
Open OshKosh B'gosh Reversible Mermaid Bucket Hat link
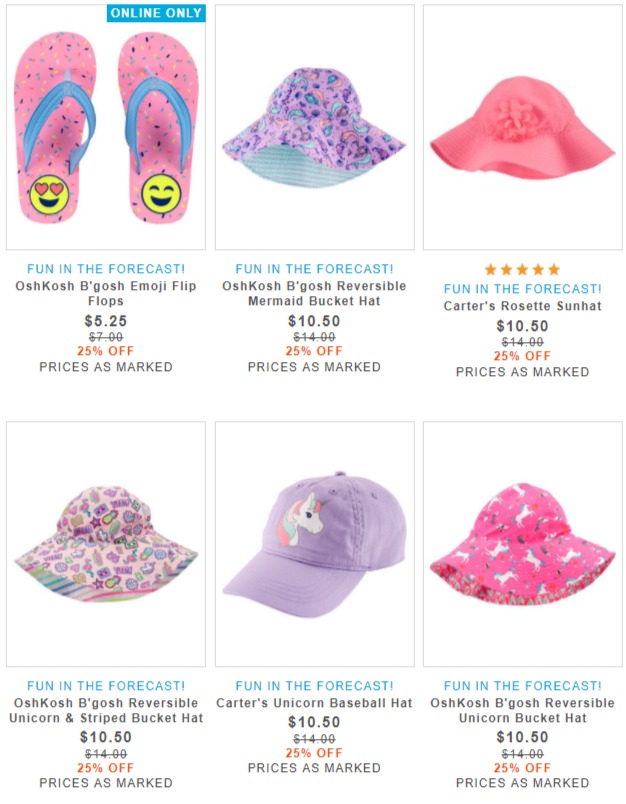pos(314,293)
